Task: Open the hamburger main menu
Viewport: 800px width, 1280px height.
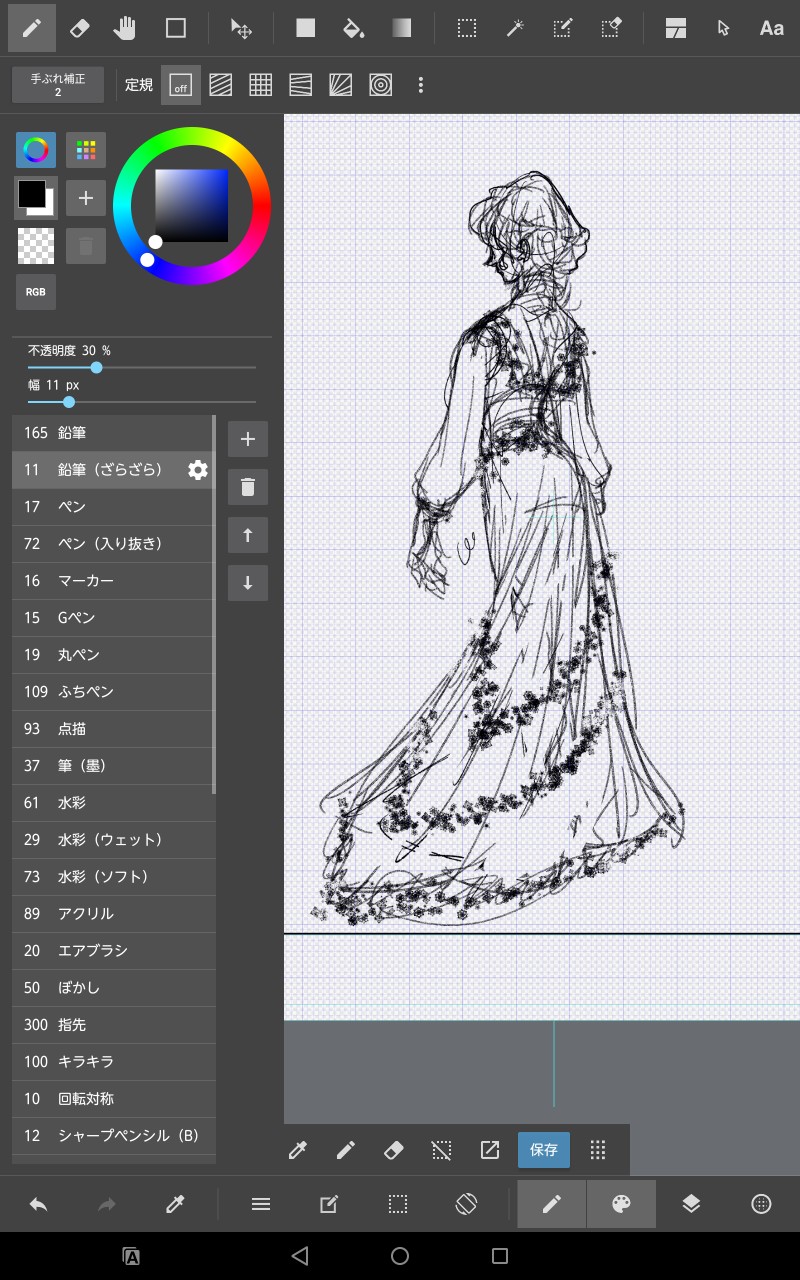Action: (261, 1205)
